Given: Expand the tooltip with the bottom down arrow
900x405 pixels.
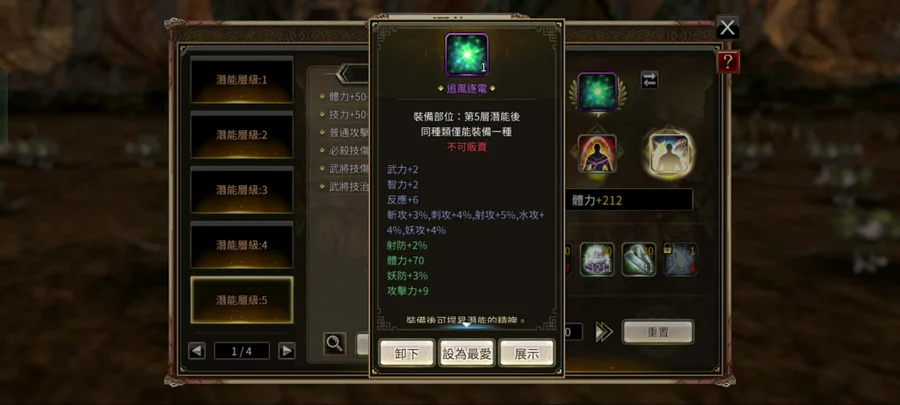Looking at the screenshot, I should coord(467,325).
